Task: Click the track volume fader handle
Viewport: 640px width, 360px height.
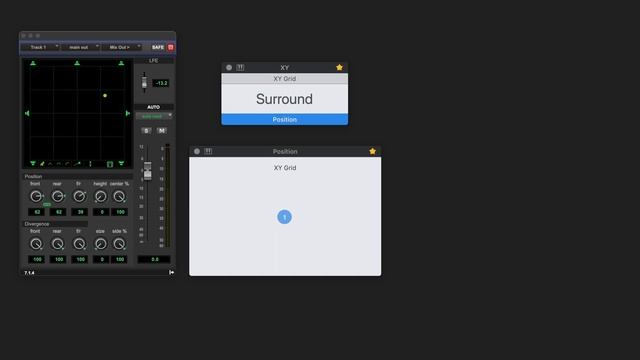Action: pyautogui.click(x=147, y=171)
